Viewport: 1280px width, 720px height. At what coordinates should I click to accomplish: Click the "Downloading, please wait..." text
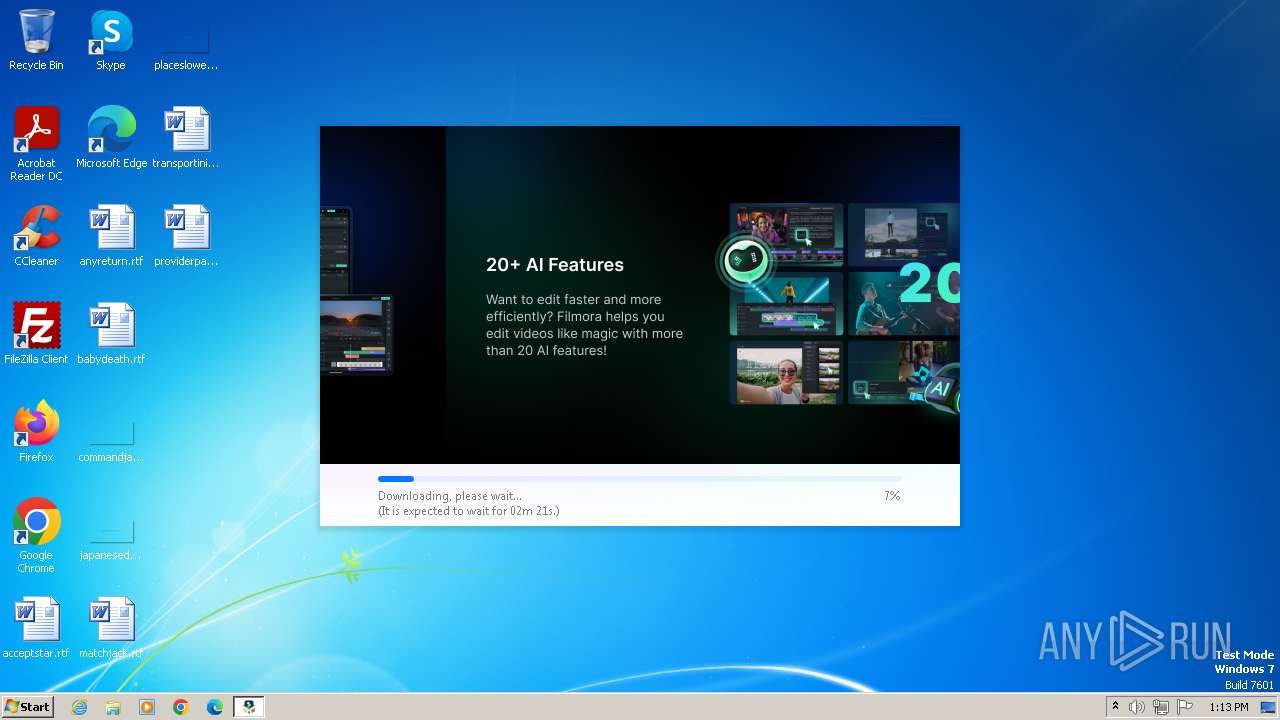[450, 496]
